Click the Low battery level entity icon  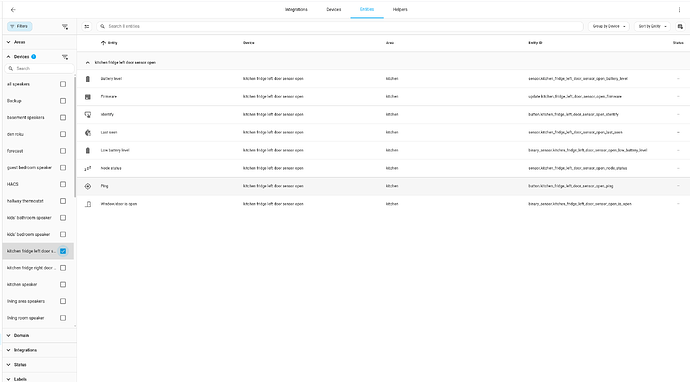click(88, 151)
